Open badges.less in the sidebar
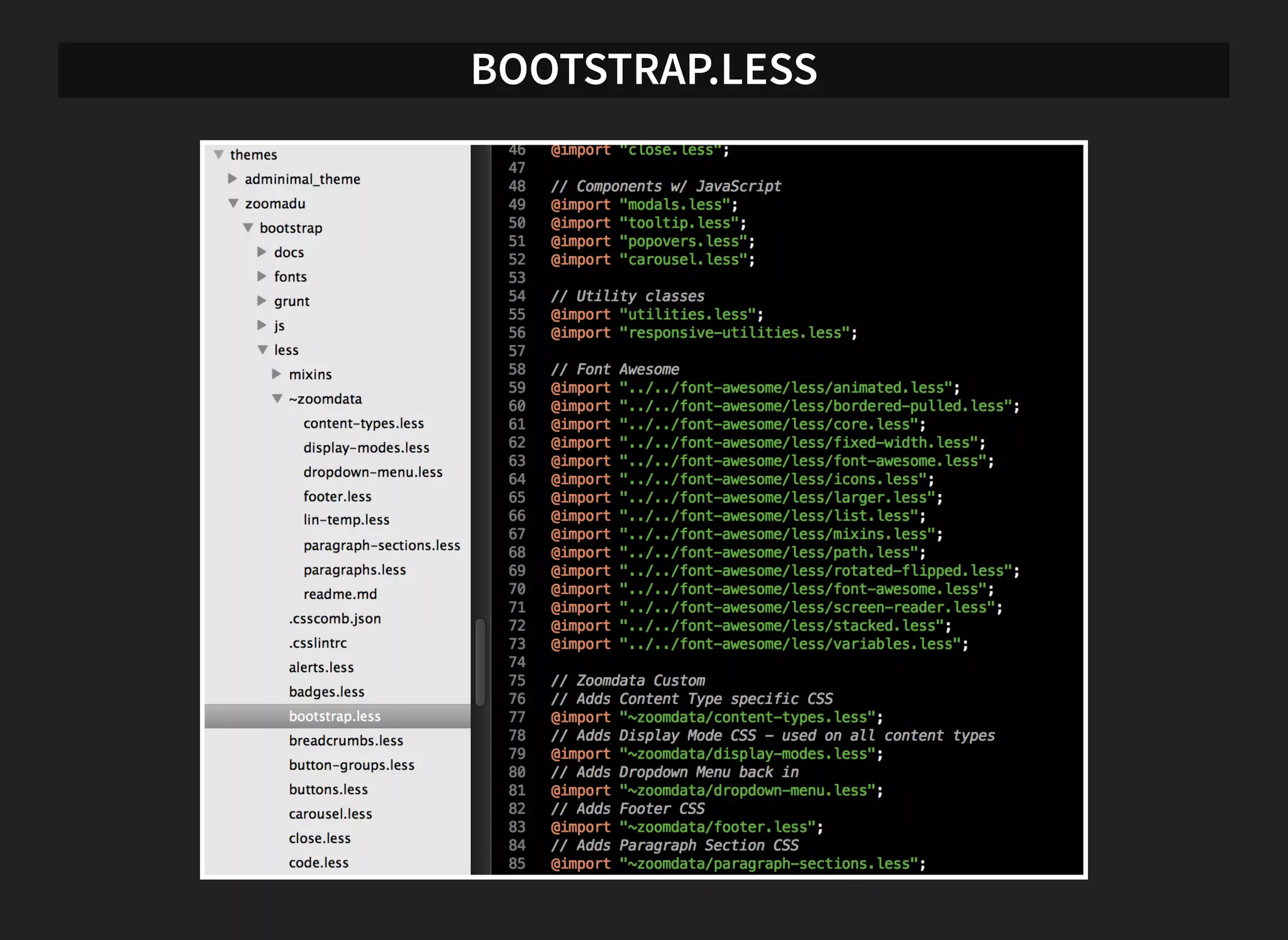 point(326,692)
